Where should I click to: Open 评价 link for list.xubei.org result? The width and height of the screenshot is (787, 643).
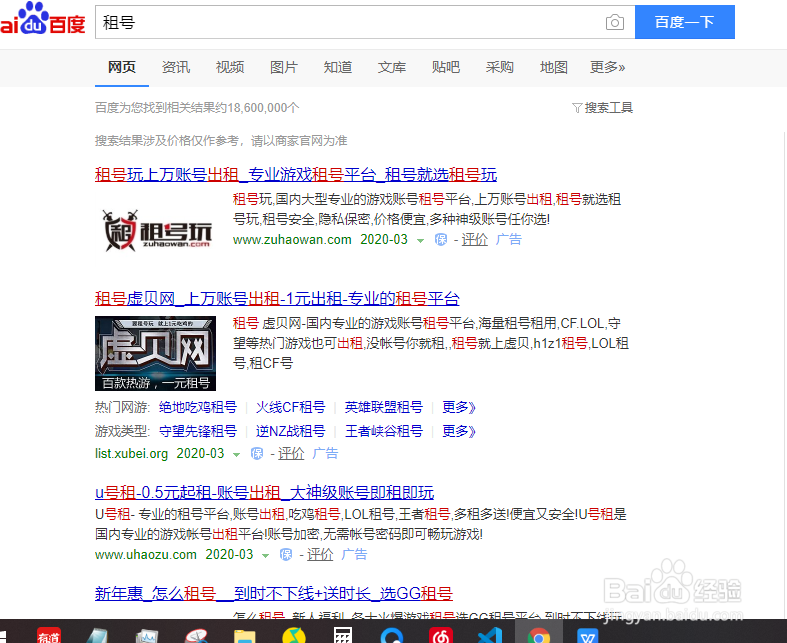tap(291, 453)
